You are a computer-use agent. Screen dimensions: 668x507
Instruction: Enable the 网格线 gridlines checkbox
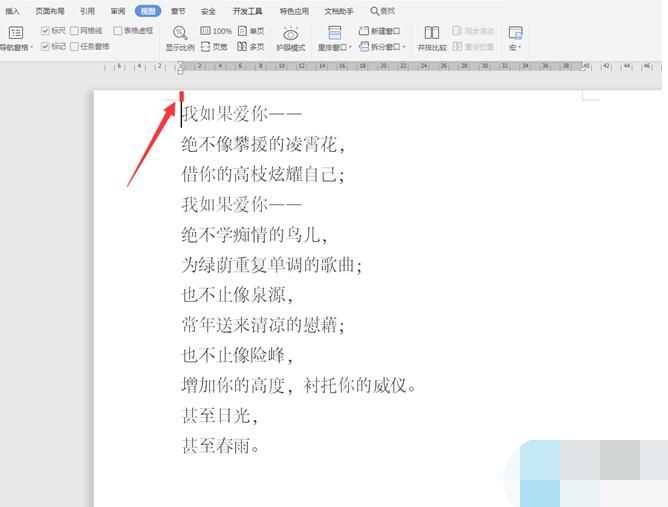pos(75,31)
